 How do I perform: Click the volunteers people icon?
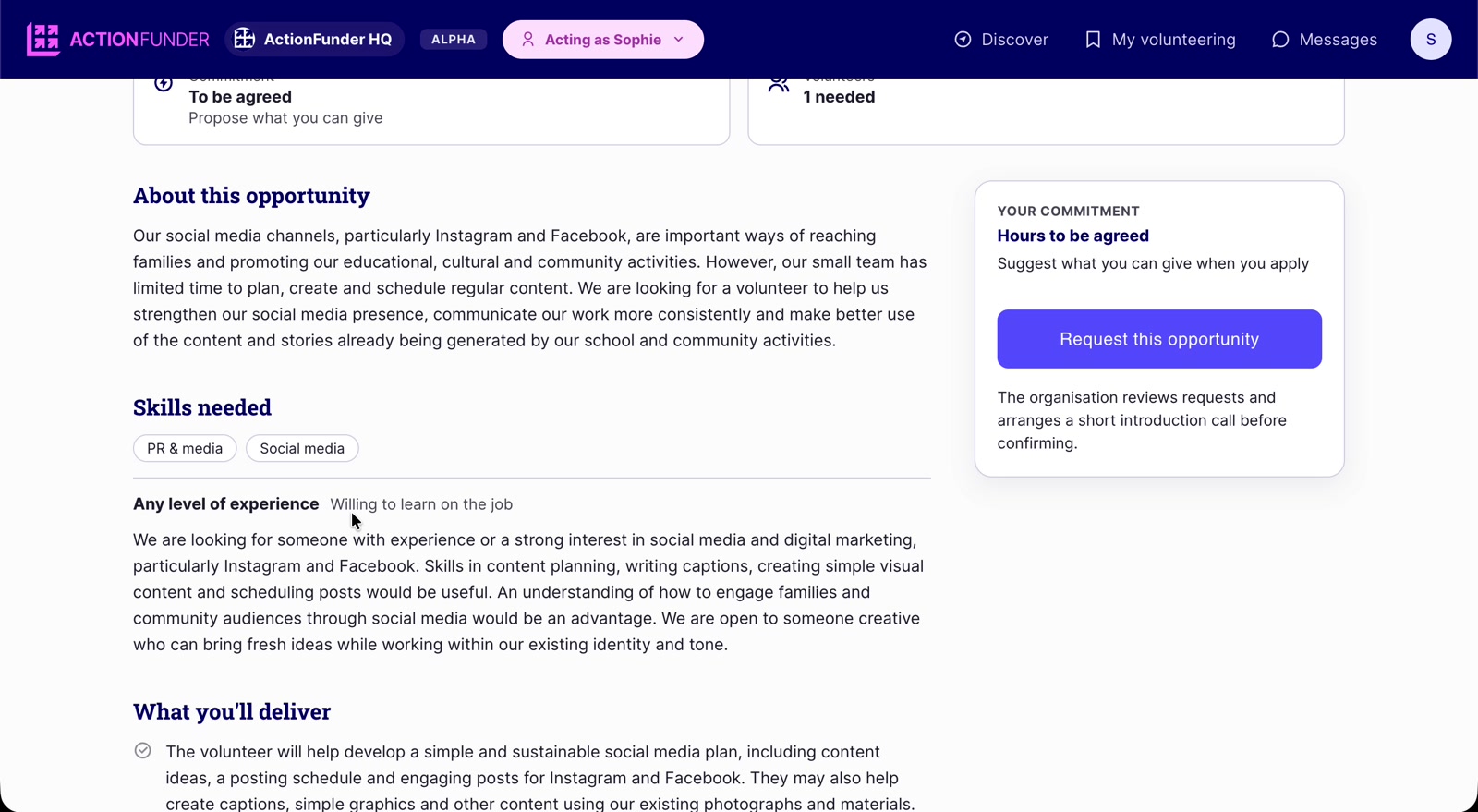(779, 83)
